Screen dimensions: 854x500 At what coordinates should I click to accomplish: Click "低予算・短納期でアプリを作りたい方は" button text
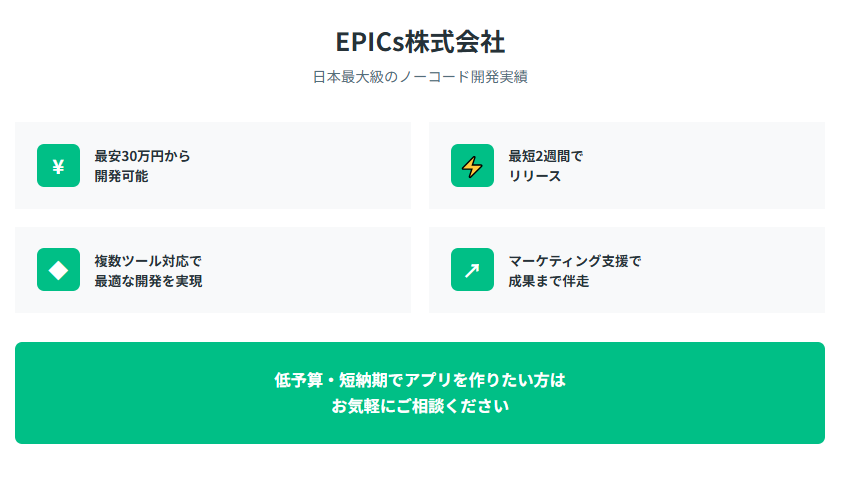pyautogui.click(x=420, y=381)
